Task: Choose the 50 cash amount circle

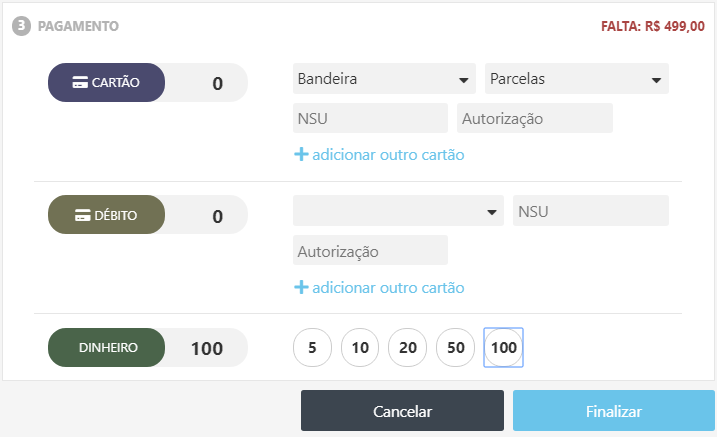Action: 456,348
